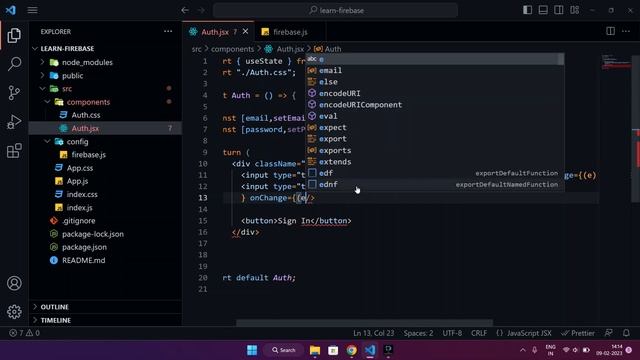The width and height of the screenshot is (640, 360).
Task: Choose 'email' autocomplete suggestion
Action: click(x=435, y=71)
